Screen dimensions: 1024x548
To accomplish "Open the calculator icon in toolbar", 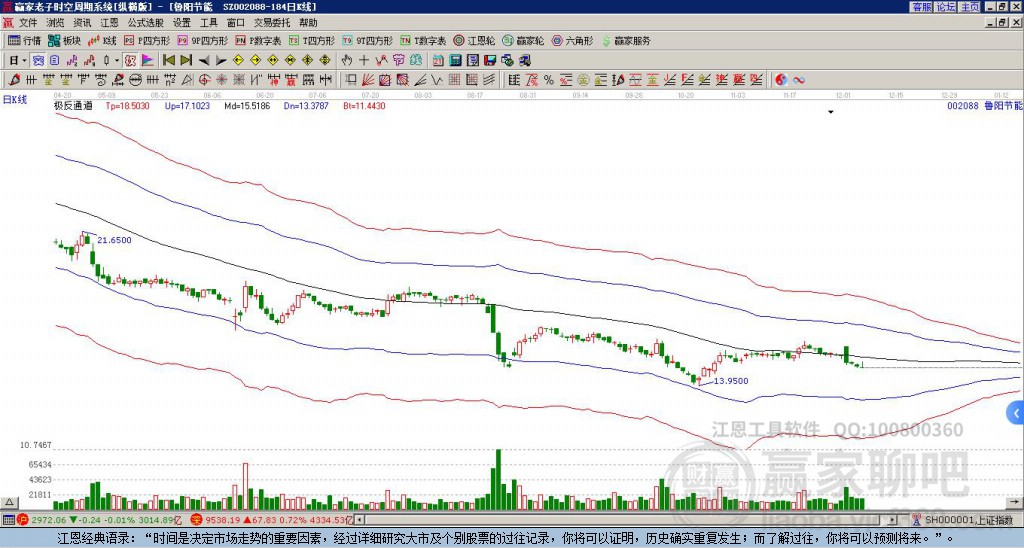I will pos(455,61).
